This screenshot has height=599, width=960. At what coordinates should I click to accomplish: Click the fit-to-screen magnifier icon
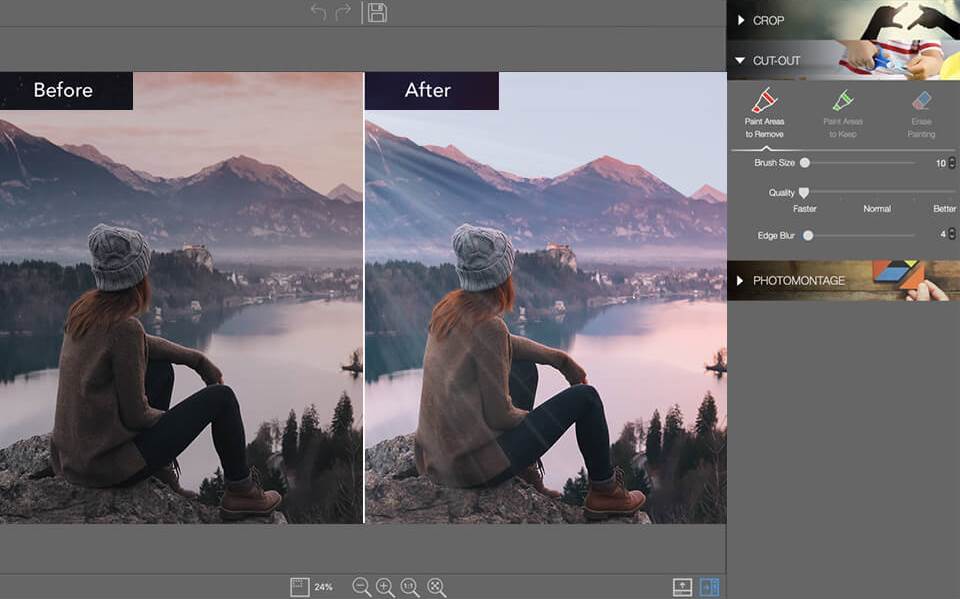[436, 587]
